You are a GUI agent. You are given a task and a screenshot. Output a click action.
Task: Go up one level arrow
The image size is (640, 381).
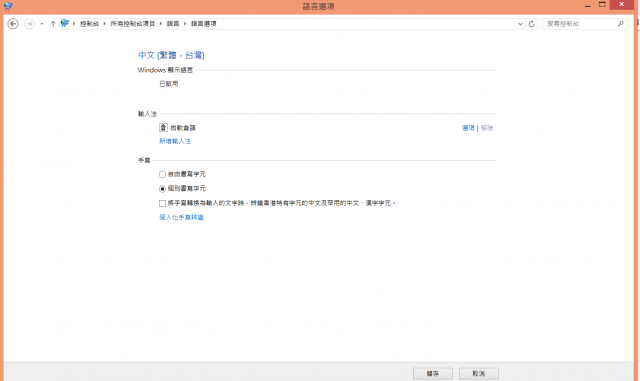pyautogui.click(x=53, y=24)
